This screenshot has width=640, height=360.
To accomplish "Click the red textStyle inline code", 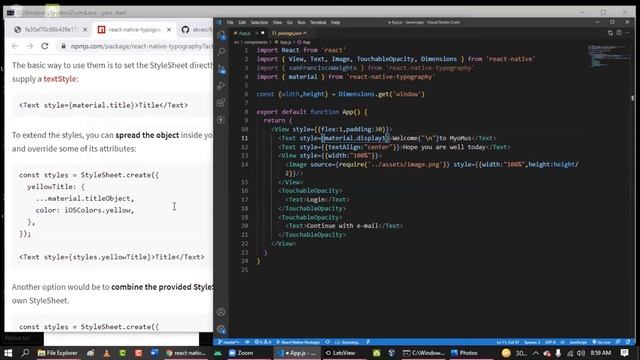I will click(x=60, y=79).
